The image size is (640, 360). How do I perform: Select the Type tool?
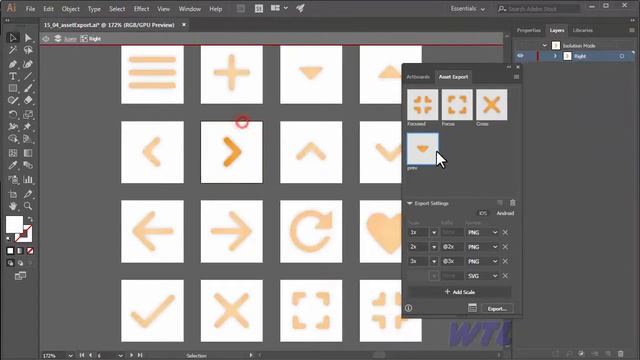(13, 76)
